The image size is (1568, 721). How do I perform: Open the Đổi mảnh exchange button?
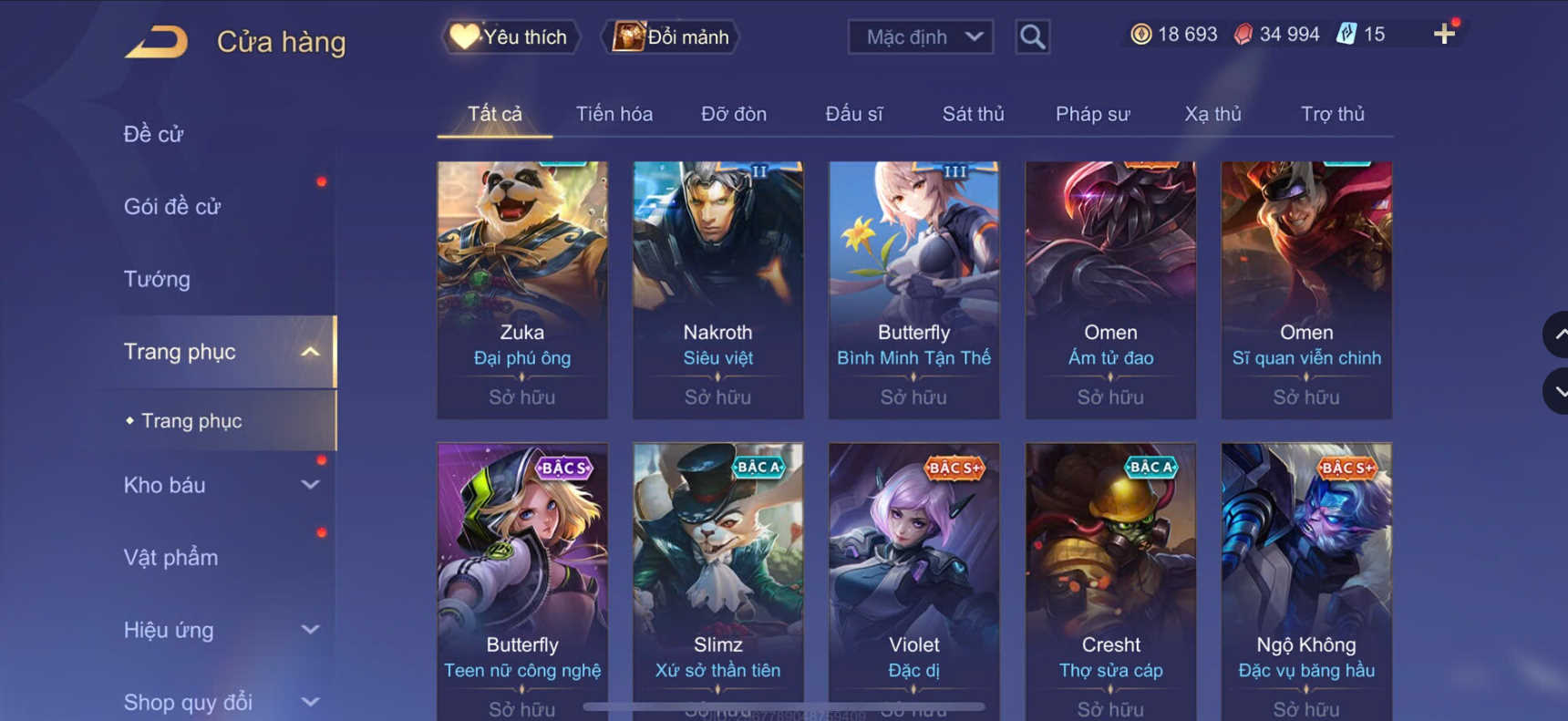pos(670,37)
